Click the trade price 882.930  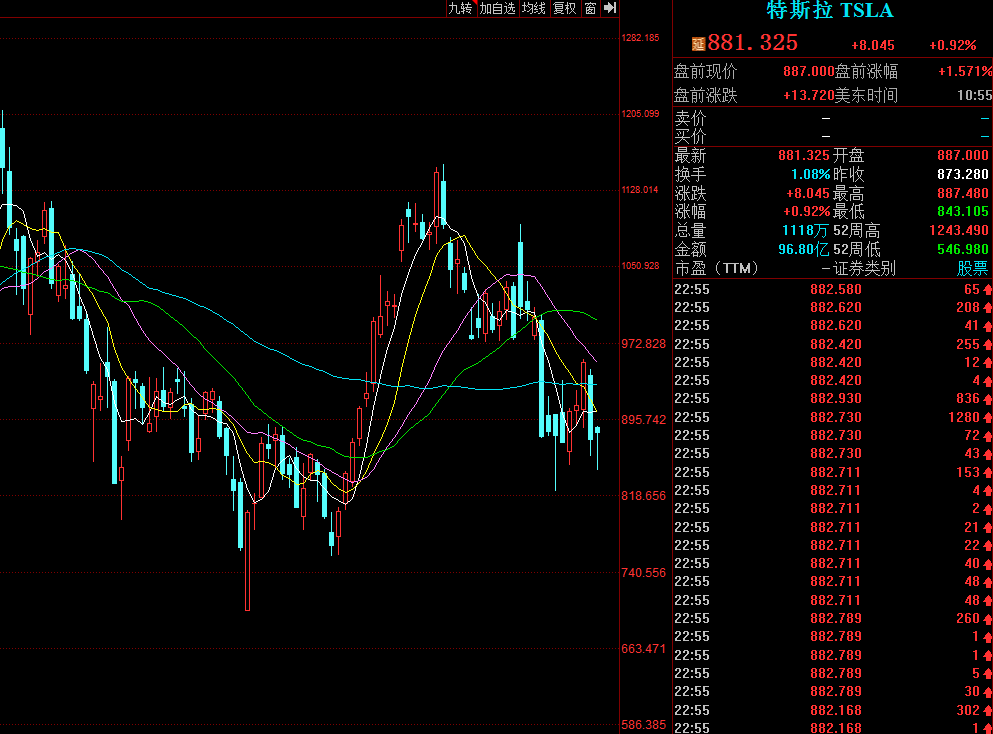(835, 398)
